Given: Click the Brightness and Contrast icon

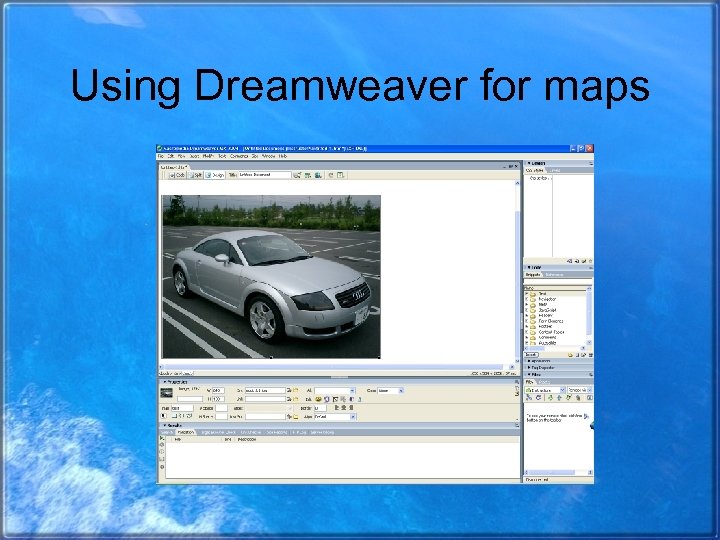Looking at the screenshot, I should (351, 399).
